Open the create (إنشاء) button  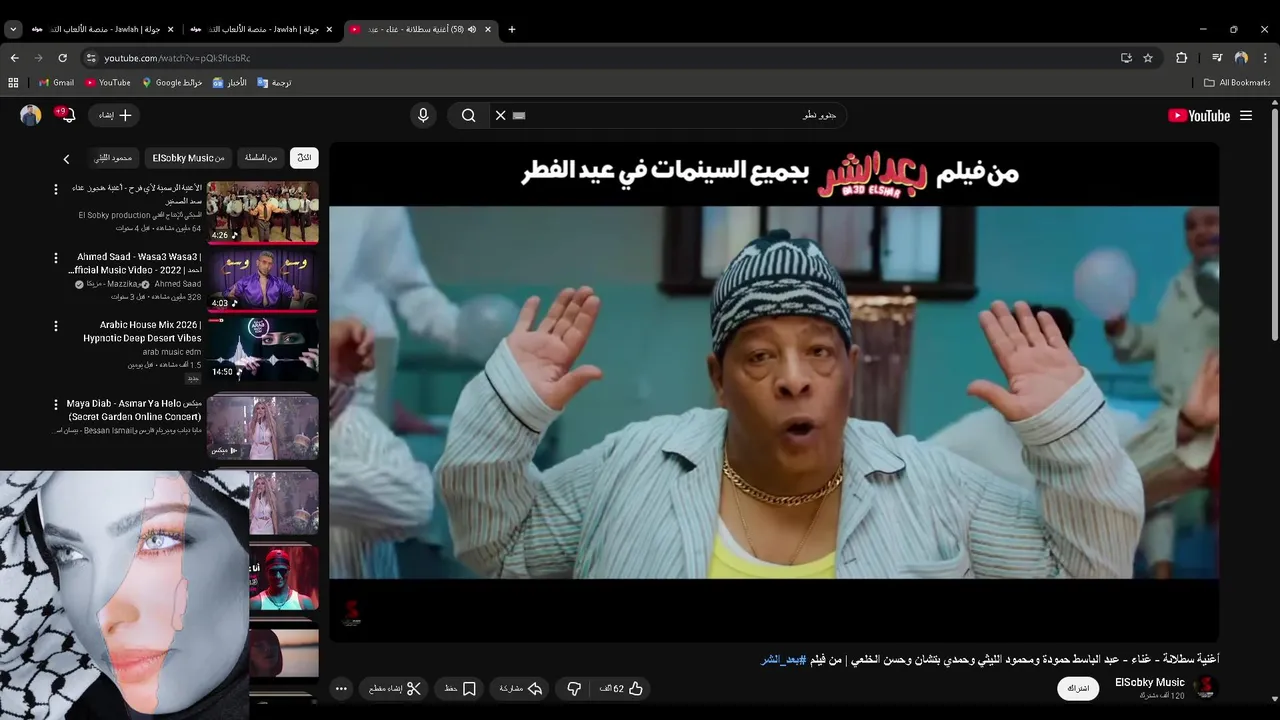click(115, 115)
